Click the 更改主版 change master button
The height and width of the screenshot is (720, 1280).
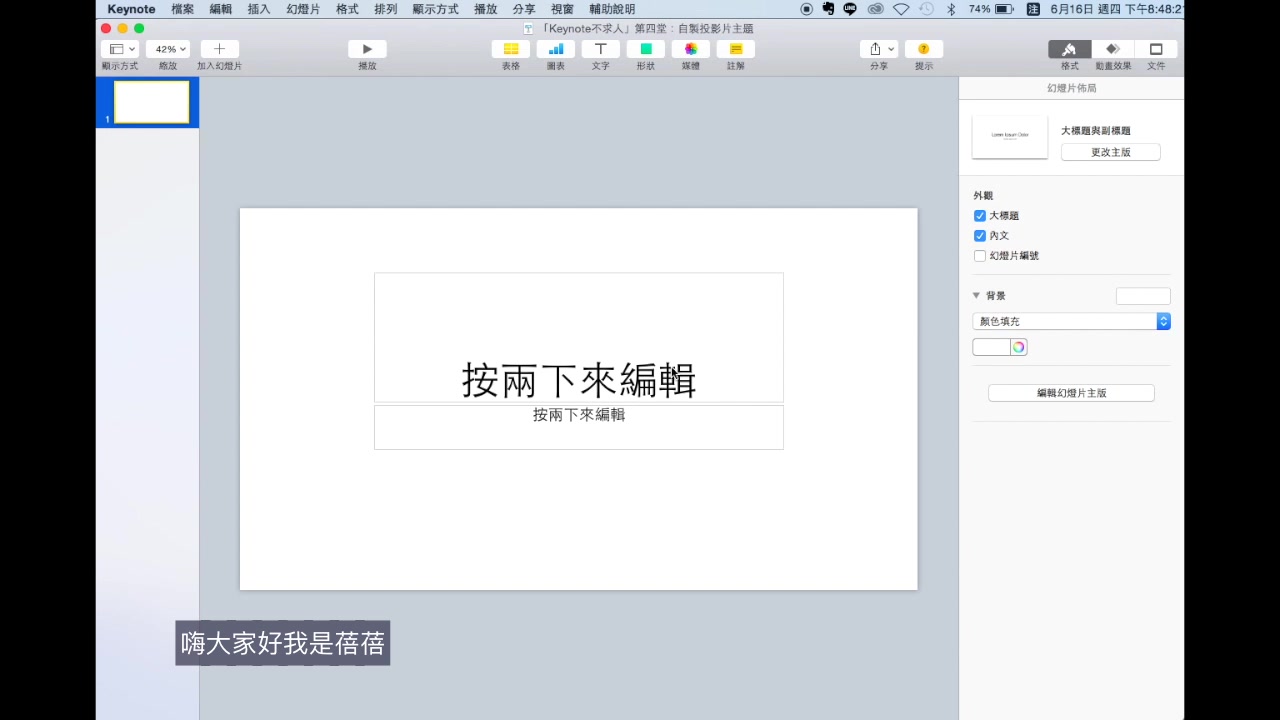(x=1110, y=152)
